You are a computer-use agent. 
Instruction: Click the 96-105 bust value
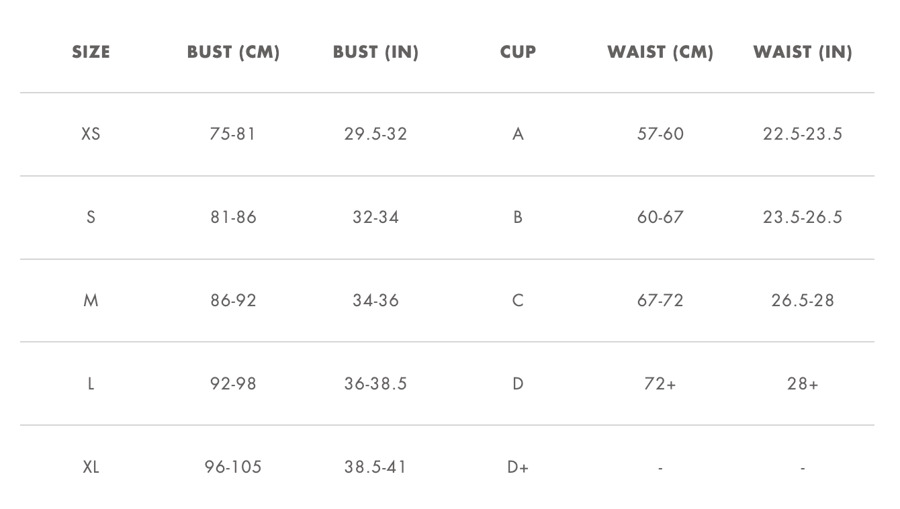(233, 467)
